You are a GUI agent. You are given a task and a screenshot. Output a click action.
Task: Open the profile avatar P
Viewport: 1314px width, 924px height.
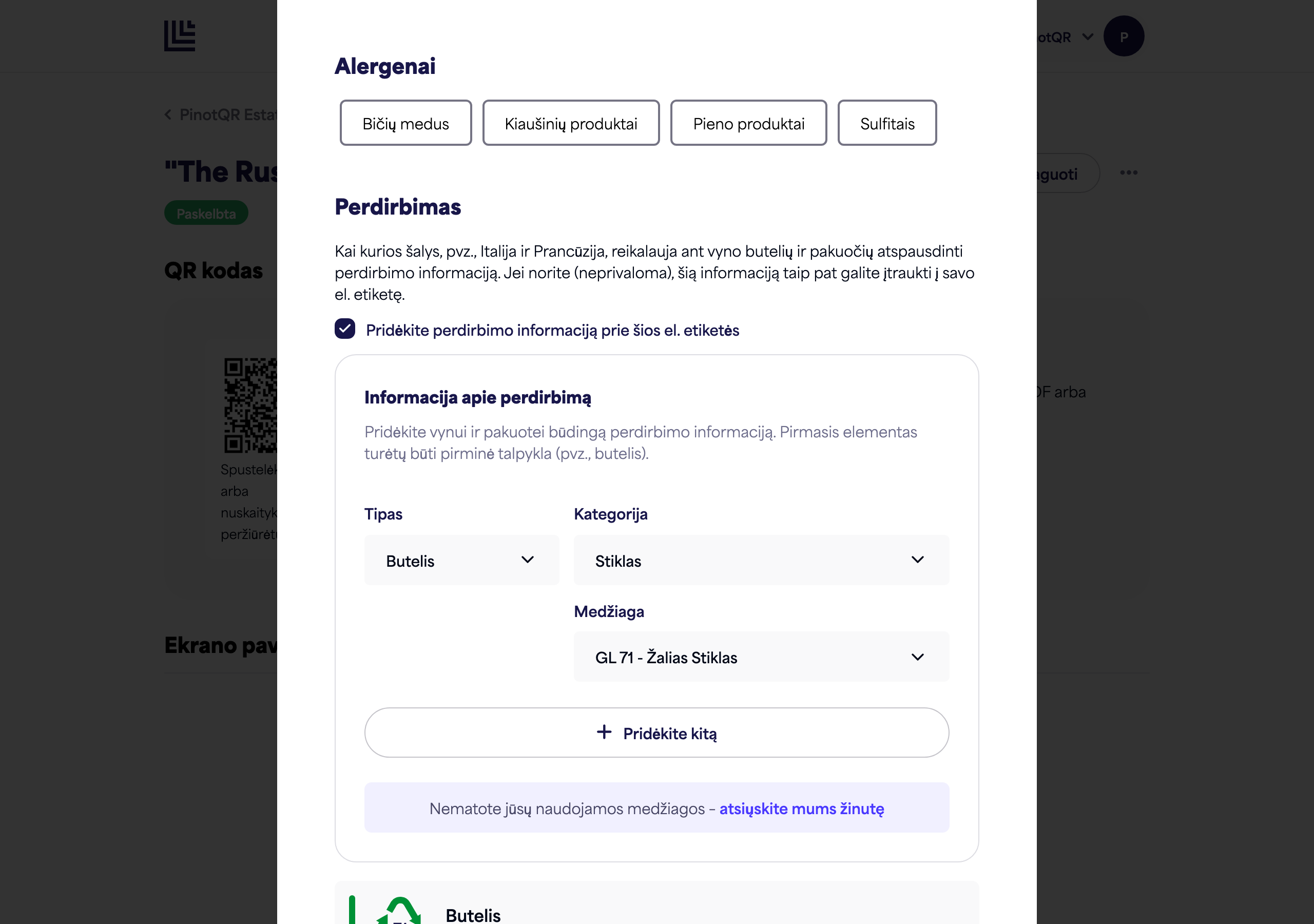click(1124, 36)
